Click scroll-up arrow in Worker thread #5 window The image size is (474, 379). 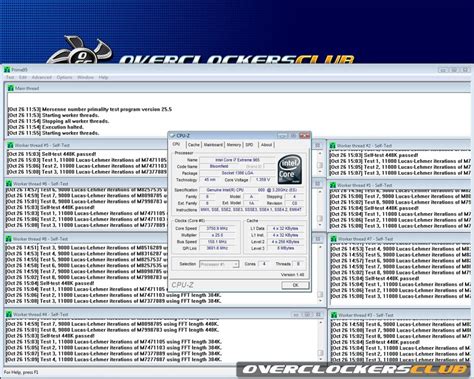(x=320, y=153)
